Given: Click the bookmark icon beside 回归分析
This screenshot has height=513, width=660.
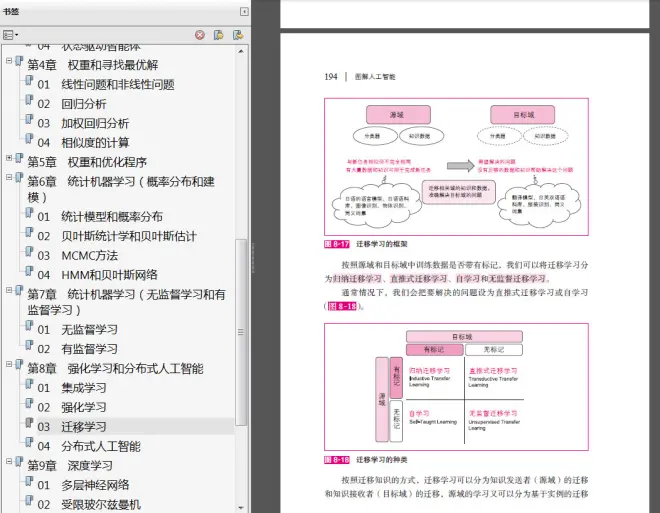Looking at the screenshot, I should [29, 103].
